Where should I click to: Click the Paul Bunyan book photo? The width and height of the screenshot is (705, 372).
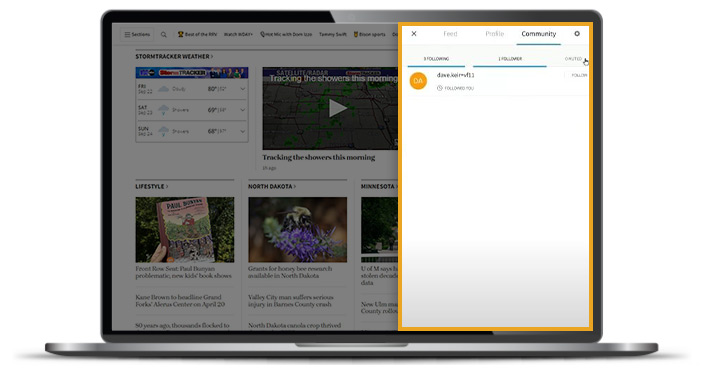click(185, 229)
